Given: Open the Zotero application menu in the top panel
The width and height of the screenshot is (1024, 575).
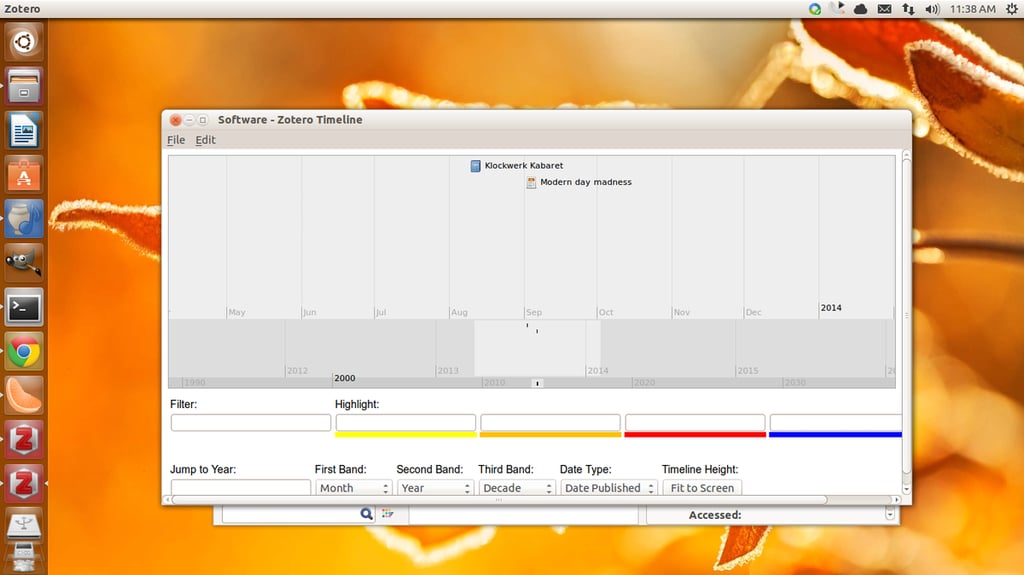Looking at the screenshot, I should coord(22,8).
